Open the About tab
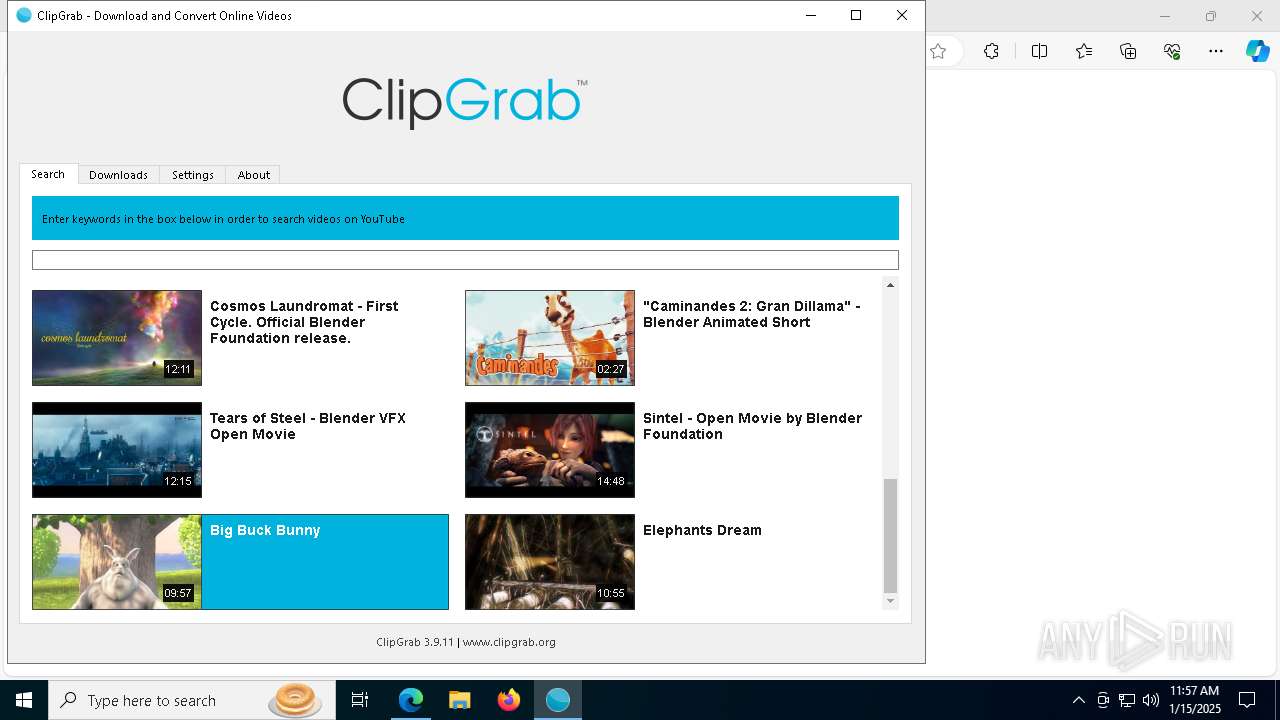The height and width of the screenshot is (720, 1280). (x=253, y=174)
